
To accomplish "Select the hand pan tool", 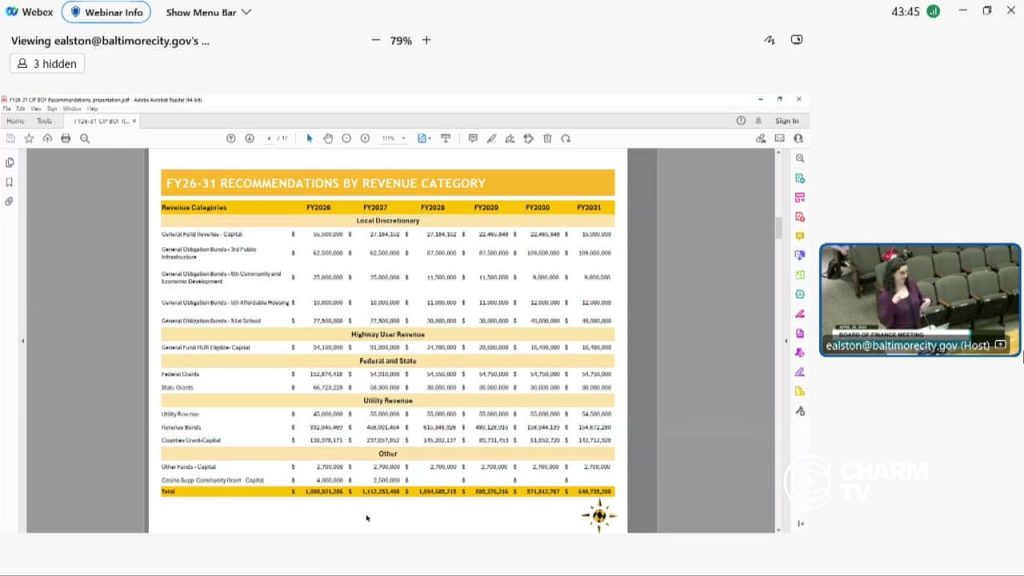I will click(x=328, y=138).
